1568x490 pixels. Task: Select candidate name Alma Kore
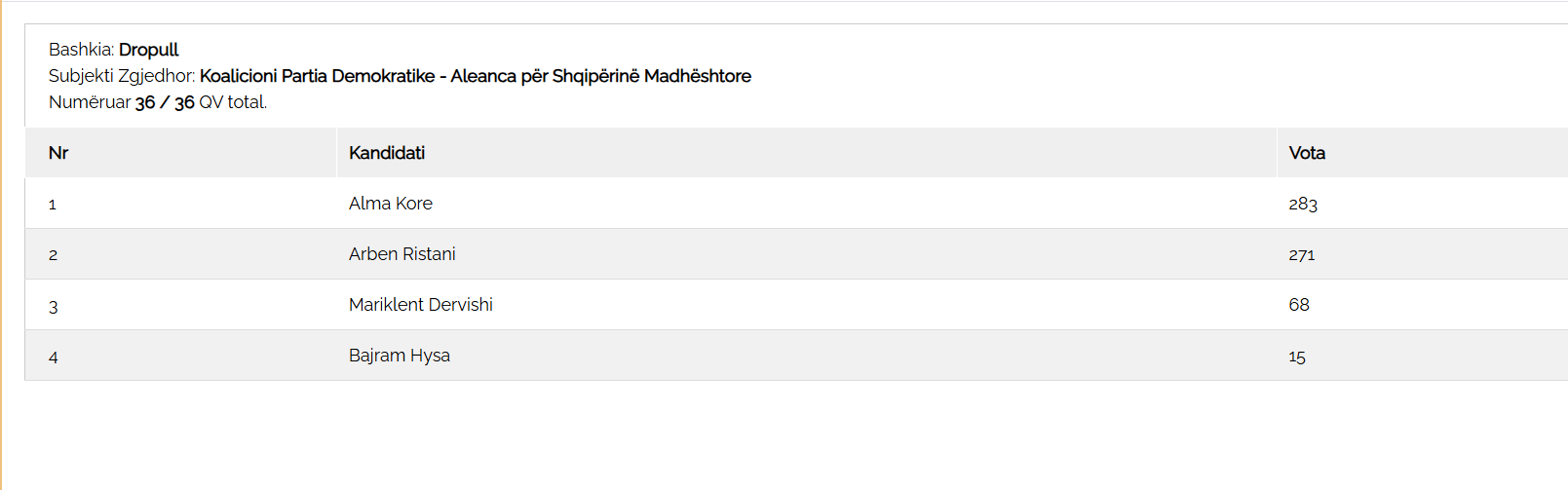click(390, 204)
